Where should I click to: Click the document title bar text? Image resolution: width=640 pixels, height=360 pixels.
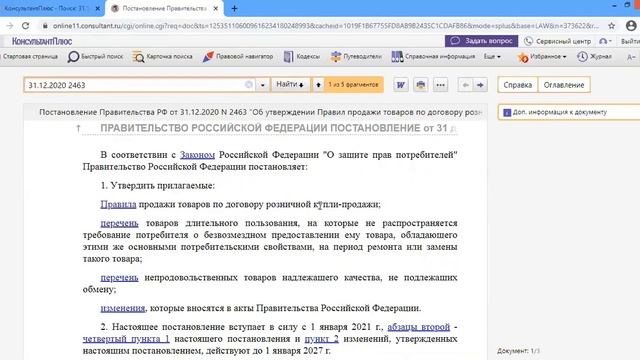pos(260,112)
